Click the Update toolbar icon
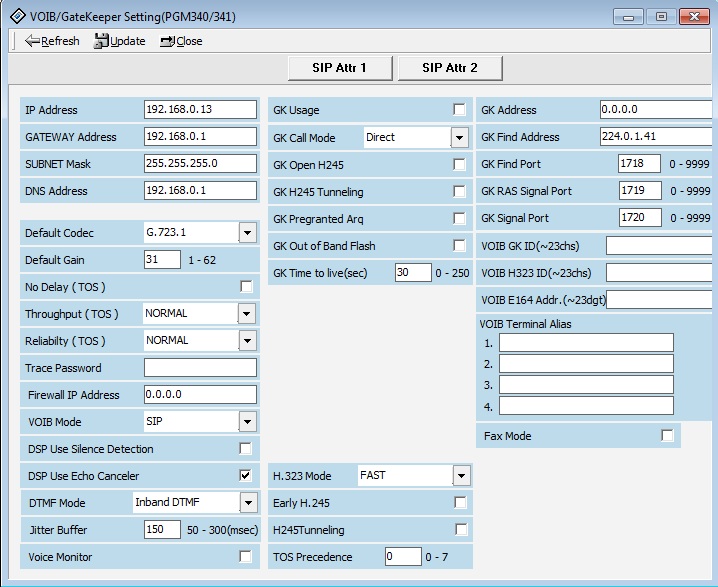This screenshot has height=587, width=718. click(x=101, y=41)
